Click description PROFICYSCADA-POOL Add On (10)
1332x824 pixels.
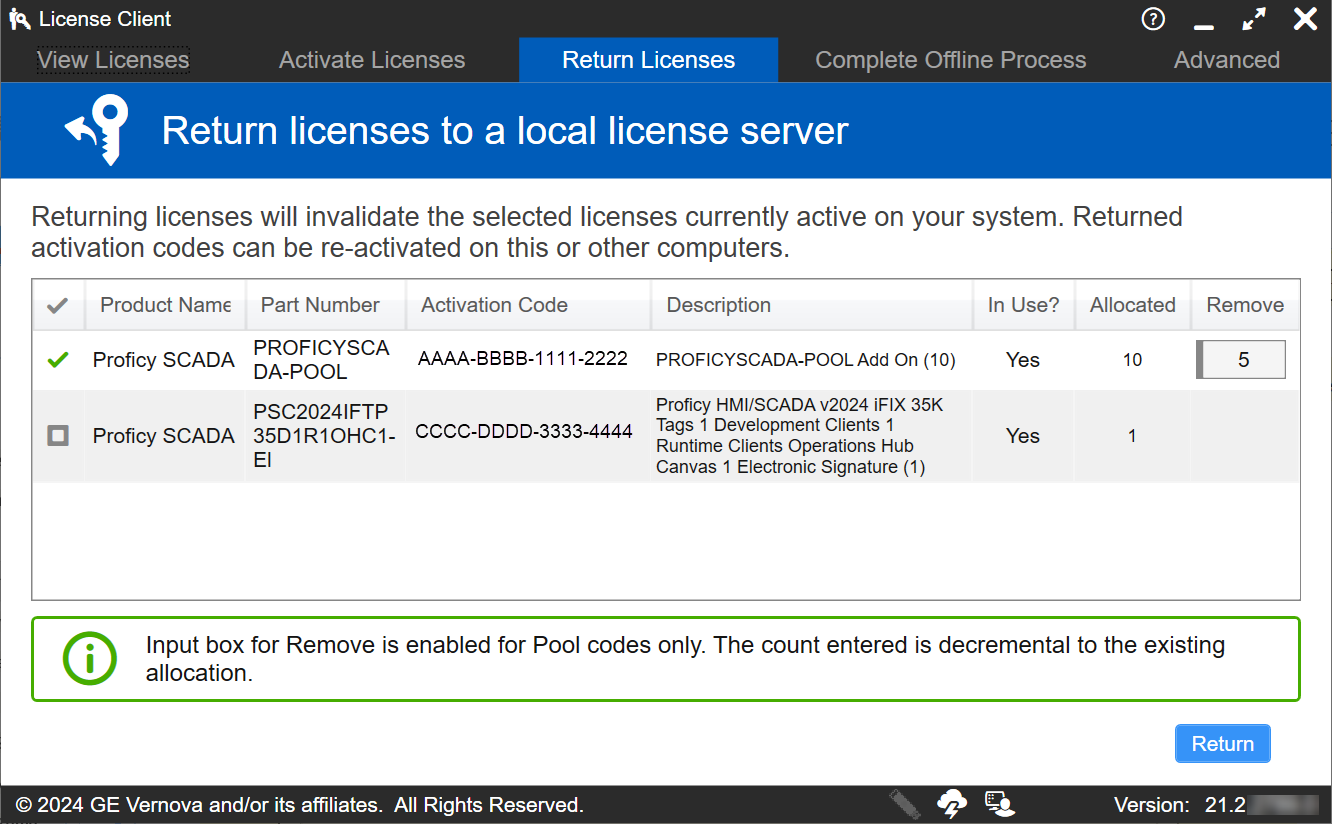(x=806, y=360)
